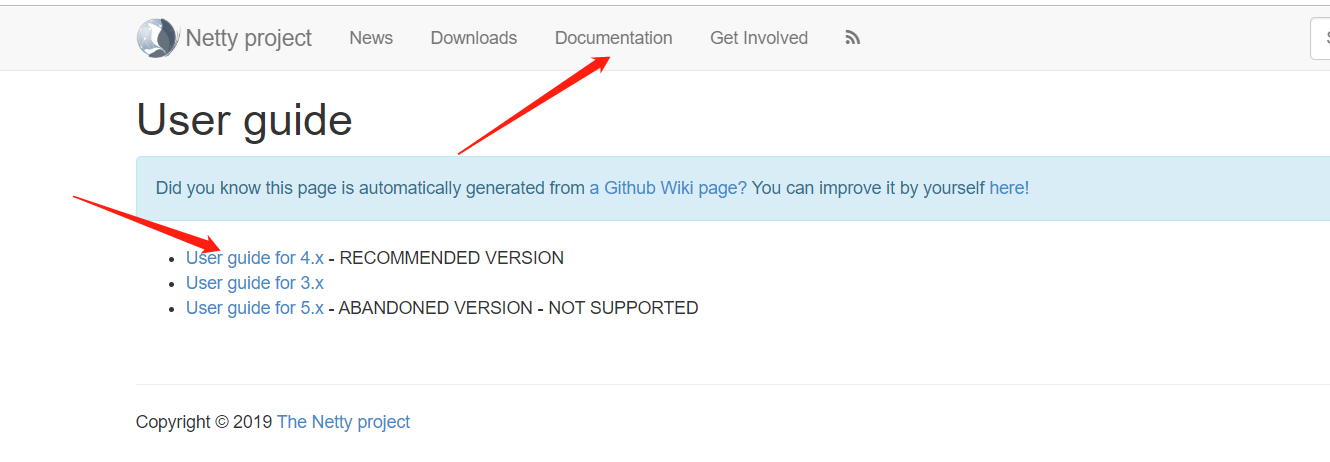Click 'ABANDONED VERSION - NOT SUPPORTED' text
Image resolution: width=1330 pixels, height=462 pixels.
coord(518,308)
